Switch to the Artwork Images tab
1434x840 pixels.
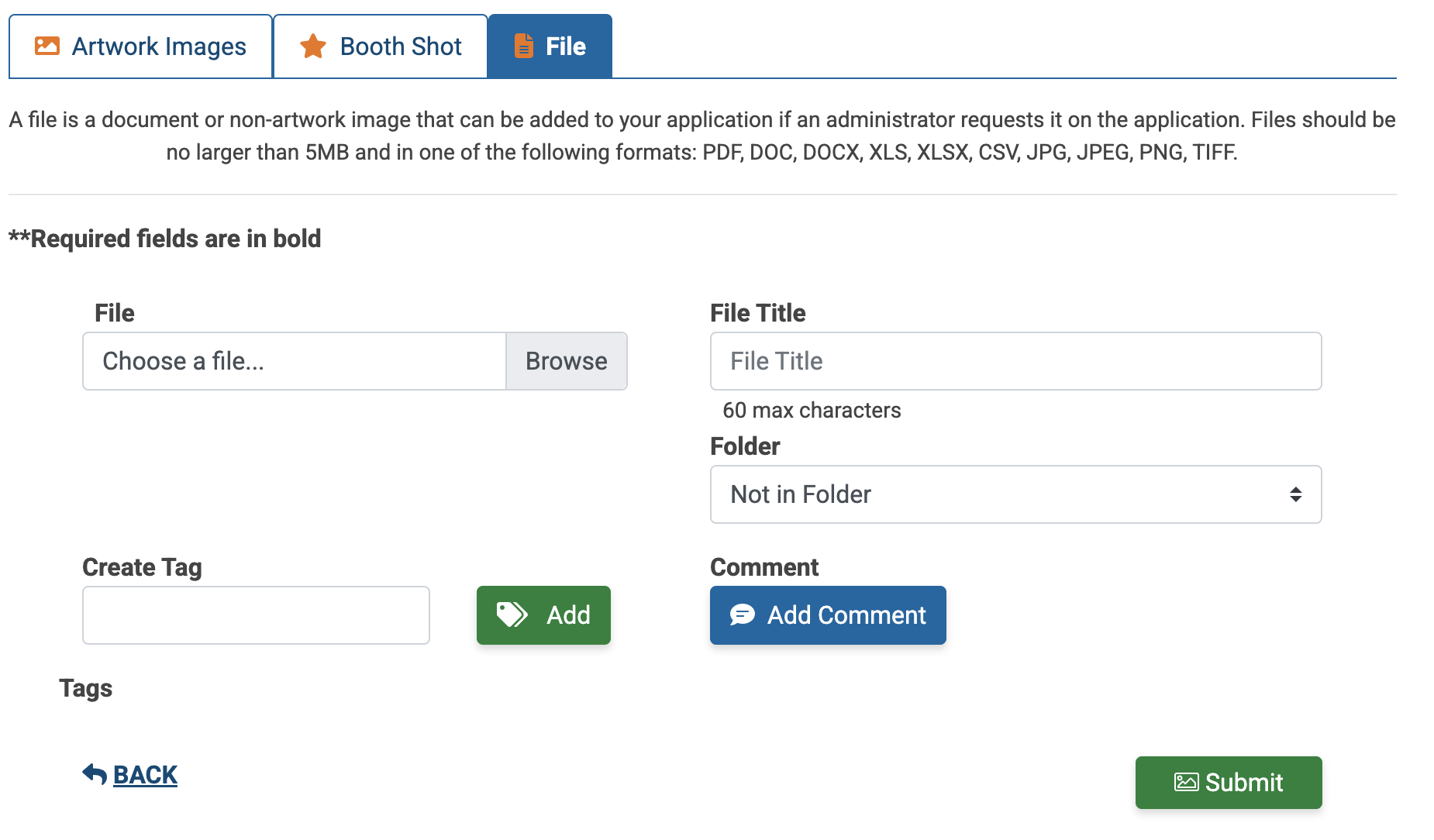click(140, 46)
